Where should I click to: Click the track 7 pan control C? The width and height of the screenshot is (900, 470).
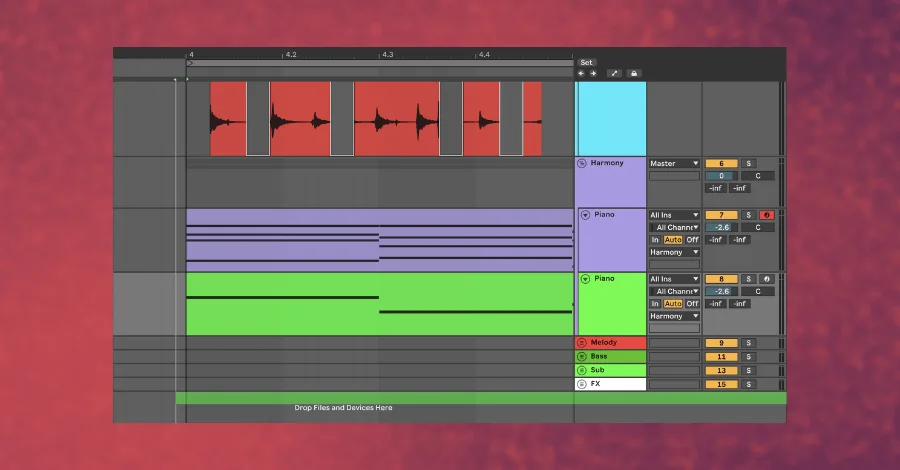coord(758,228)
